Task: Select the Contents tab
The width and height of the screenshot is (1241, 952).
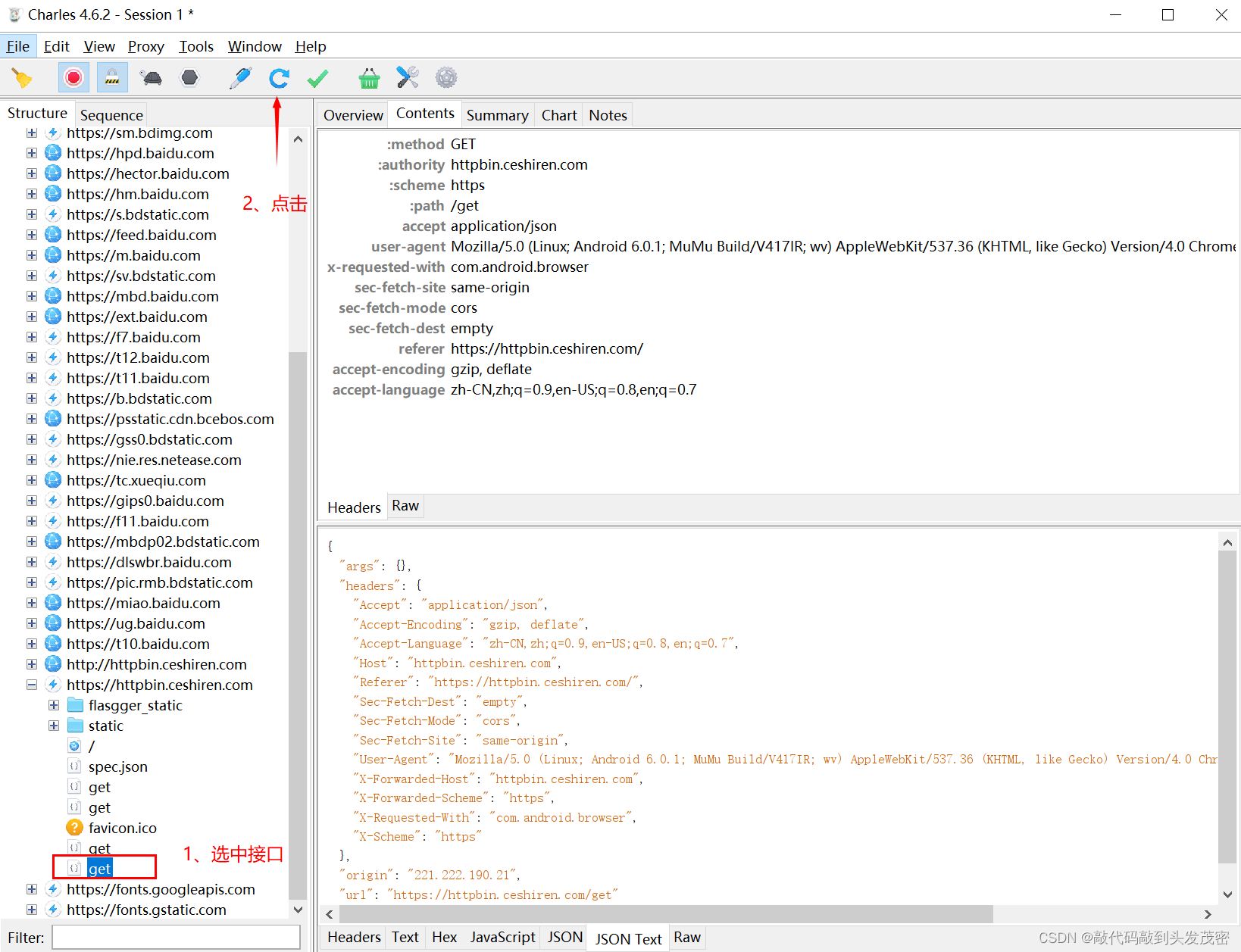Action: tap(425, 113)
